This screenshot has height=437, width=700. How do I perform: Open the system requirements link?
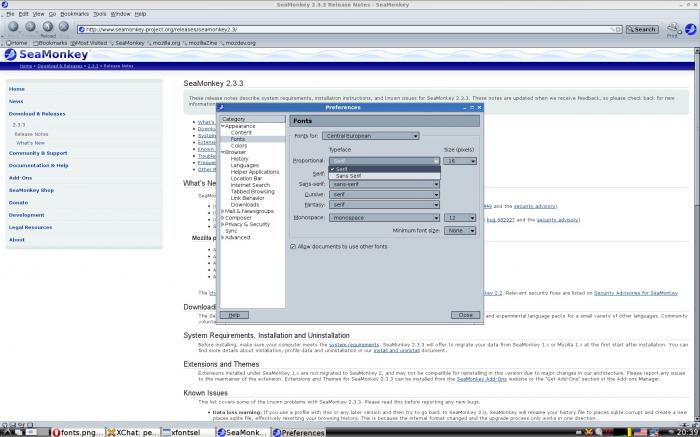pos(354,345)
